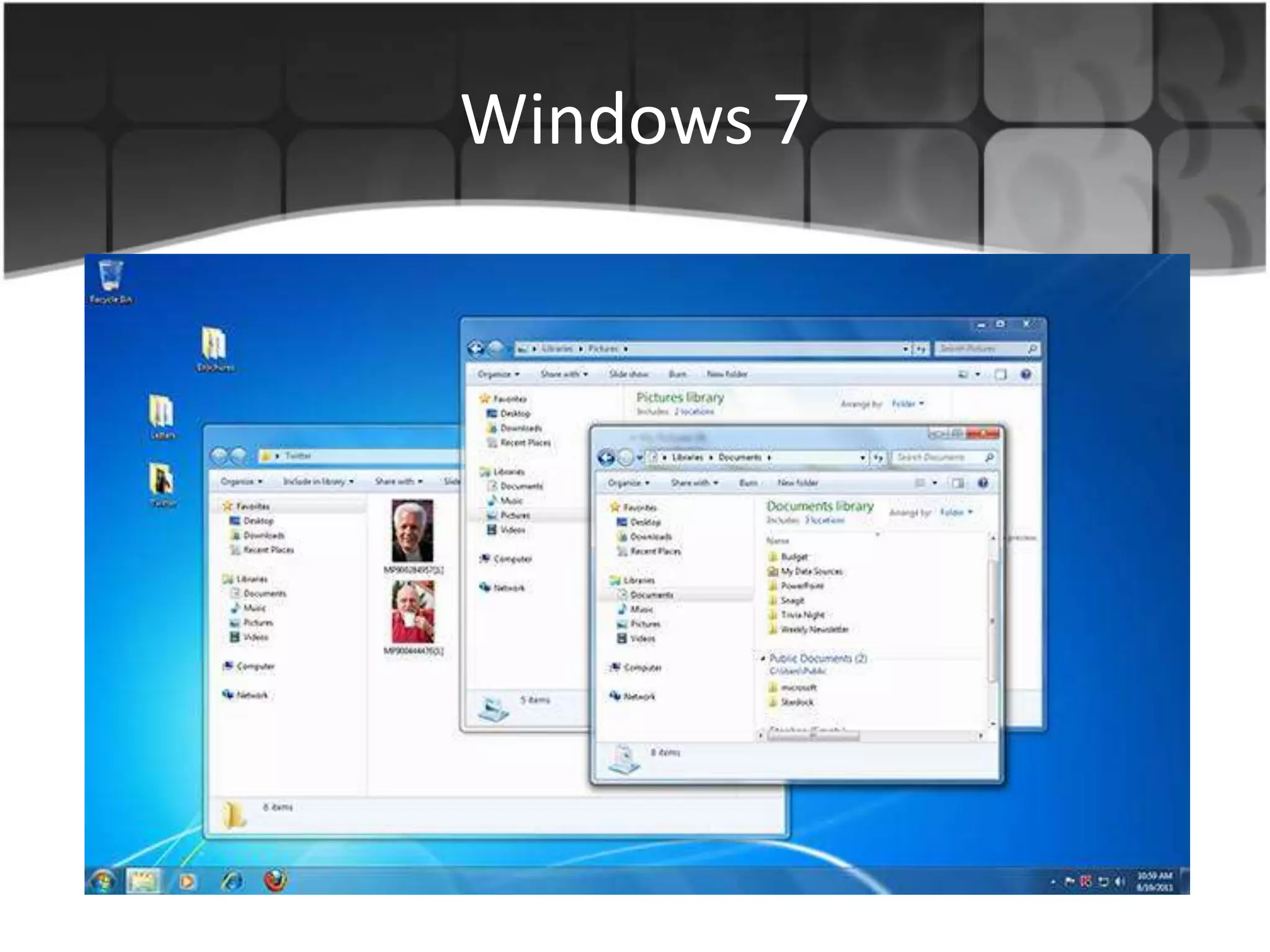Click the horizontal scrollbar in Documents window
The height and width of the screenshot is (952, 1270).
tap(812, 736)
